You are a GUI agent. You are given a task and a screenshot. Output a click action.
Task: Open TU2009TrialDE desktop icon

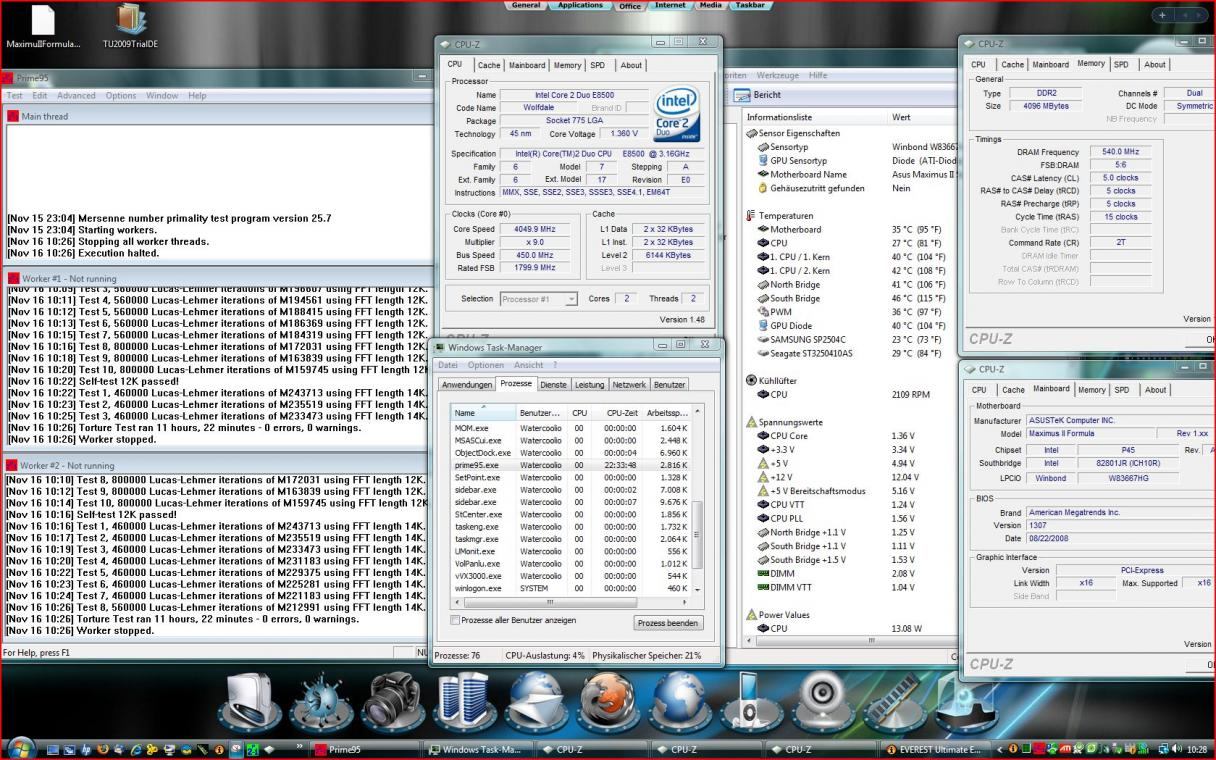click(130, 27)
